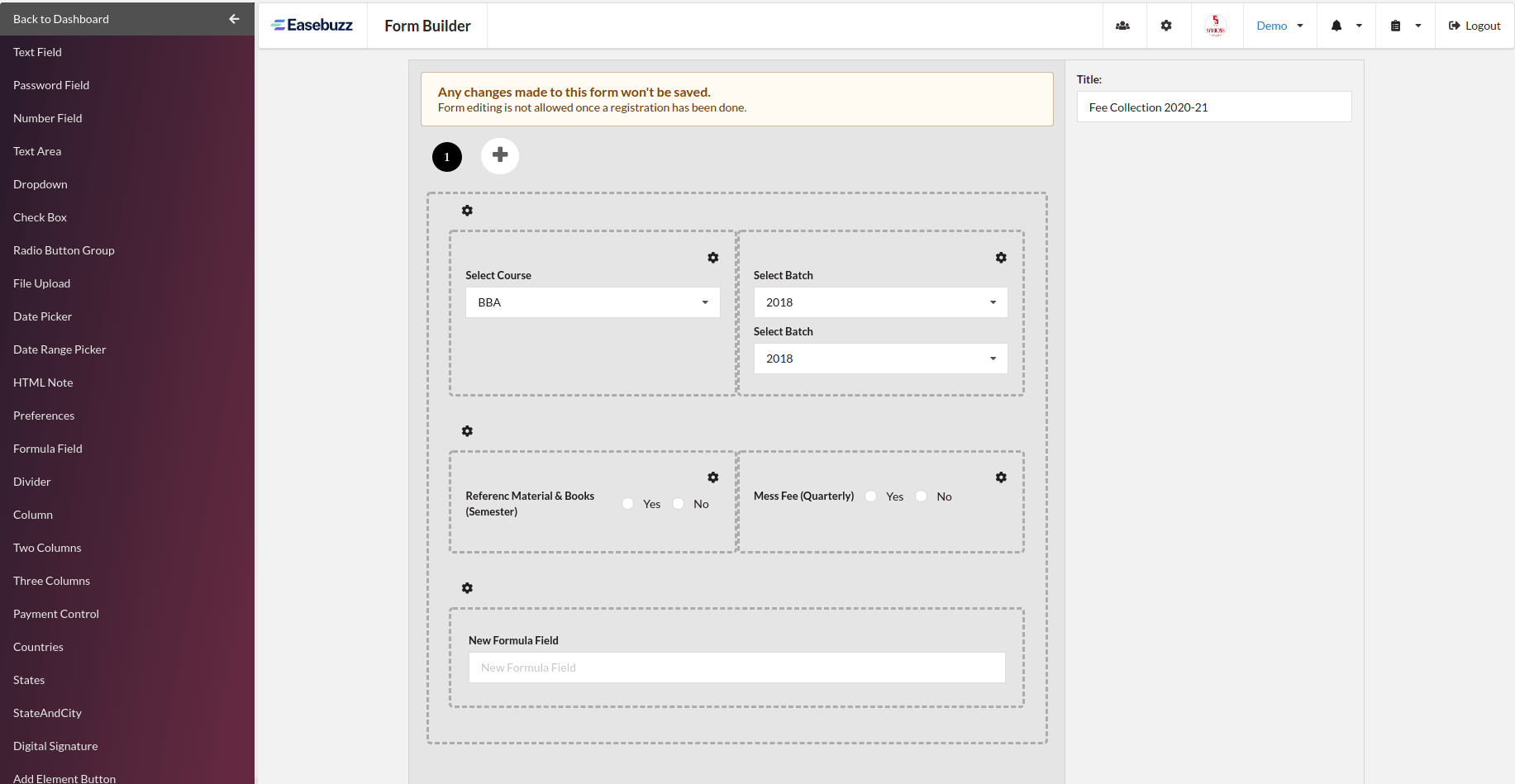Expand the Demo account dropdown
The height and width of the screenshot is (784, 1515).
tap(1279, 26)
